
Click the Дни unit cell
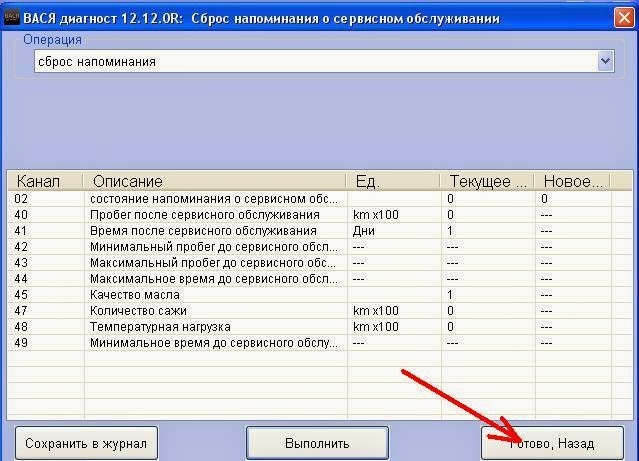click(x=364, y=231)
